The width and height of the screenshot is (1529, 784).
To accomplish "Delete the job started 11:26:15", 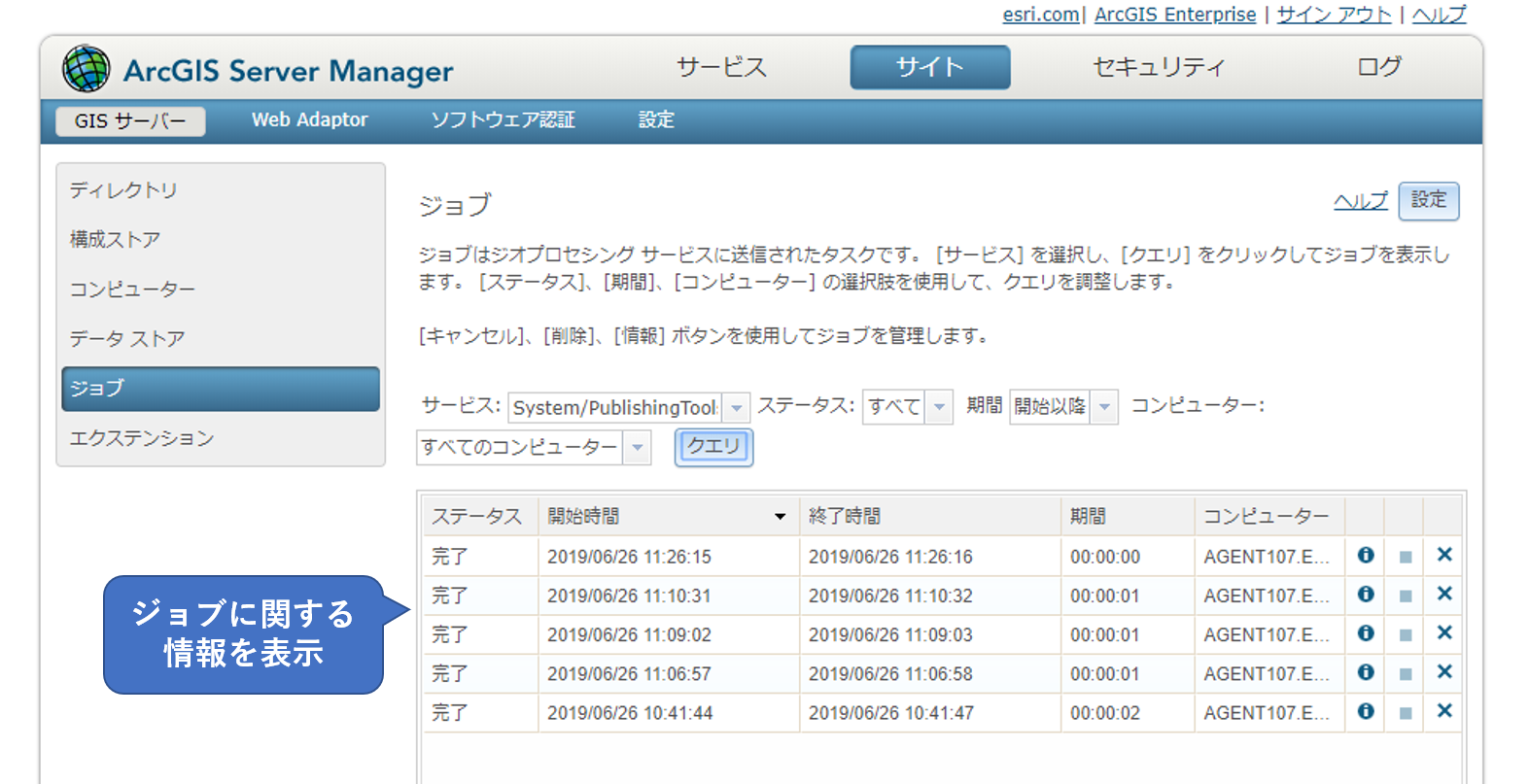I will tap(1444, 555).
